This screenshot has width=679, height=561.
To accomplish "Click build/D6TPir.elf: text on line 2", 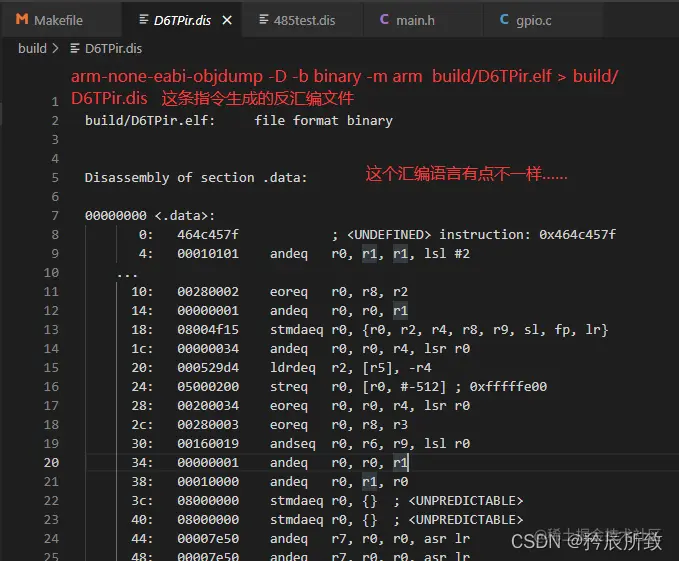I will 150,120.
